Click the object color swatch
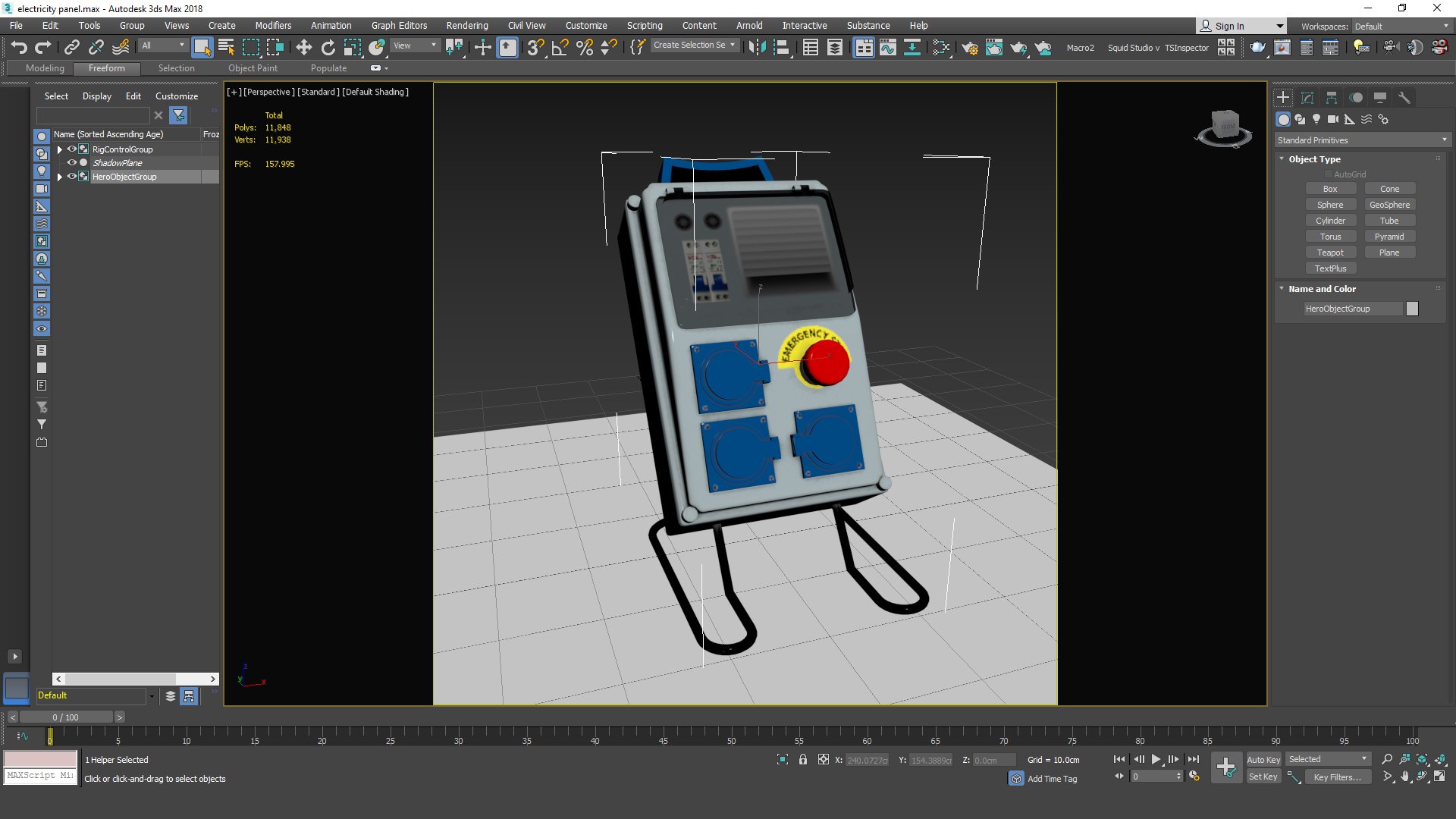The width and height of the screenshot is (1456, 819). point(1412,309)
